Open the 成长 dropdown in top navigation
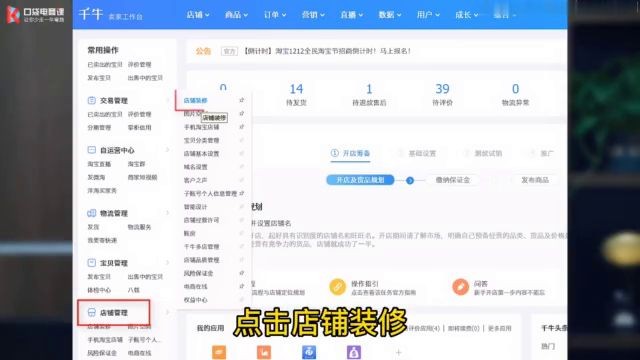Screen dimensions: 640x360 pos(467,15)
